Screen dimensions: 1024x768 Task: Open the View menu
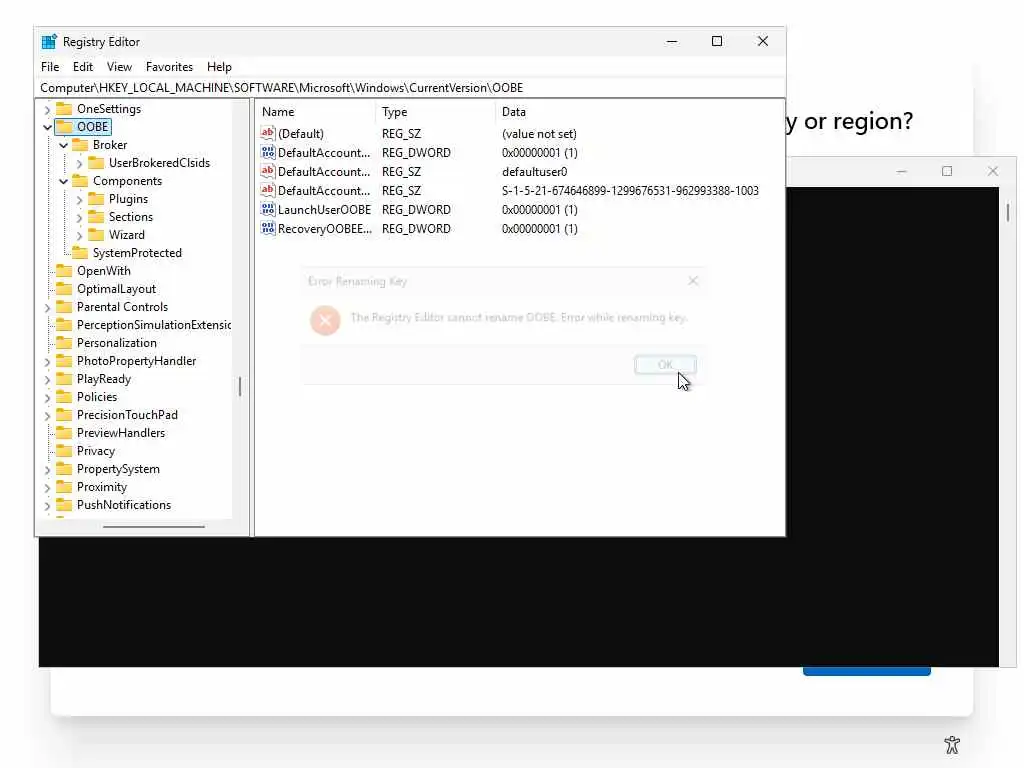pyautogui.click(x=120, y=67)
